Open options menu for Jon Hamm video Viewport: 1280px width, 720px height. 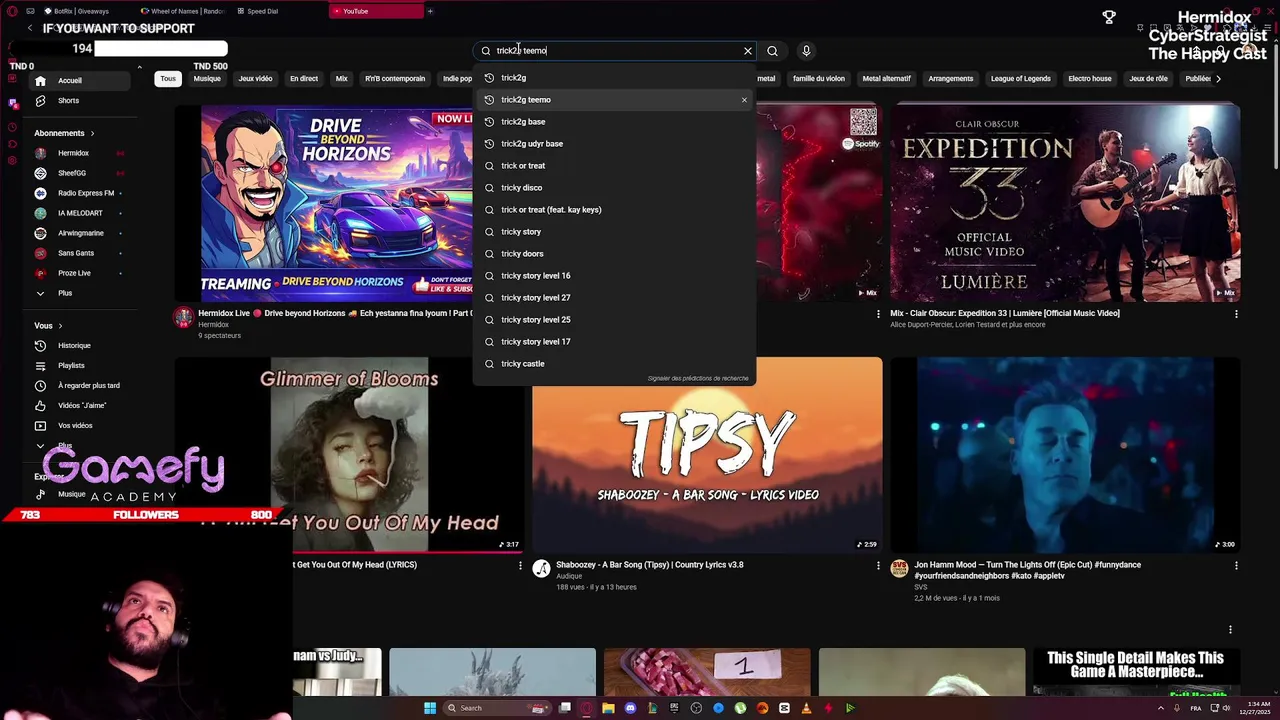coord(1236,566)
